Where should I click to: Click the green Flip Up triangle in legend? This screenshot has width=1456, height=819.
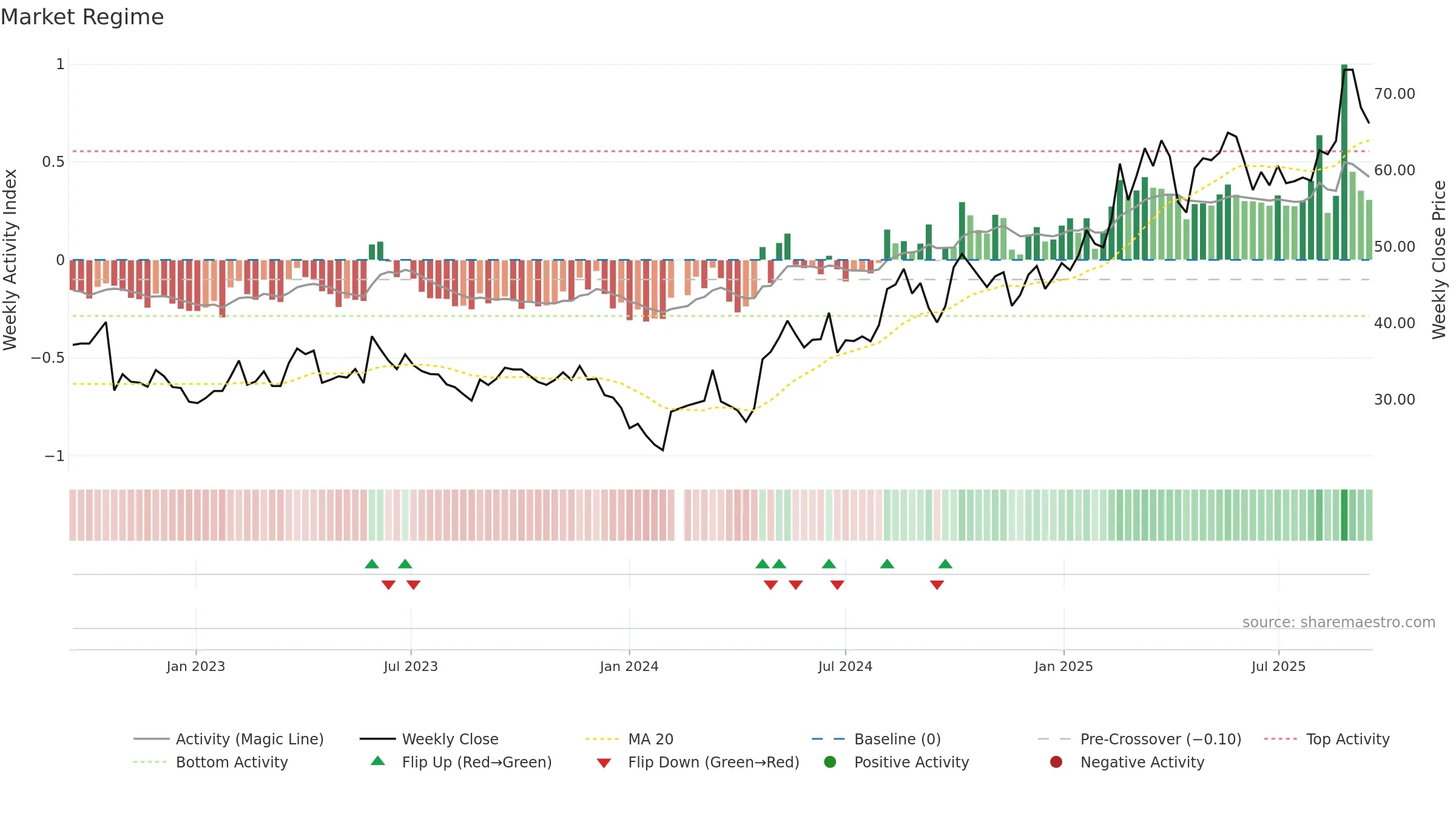(377, 761)
